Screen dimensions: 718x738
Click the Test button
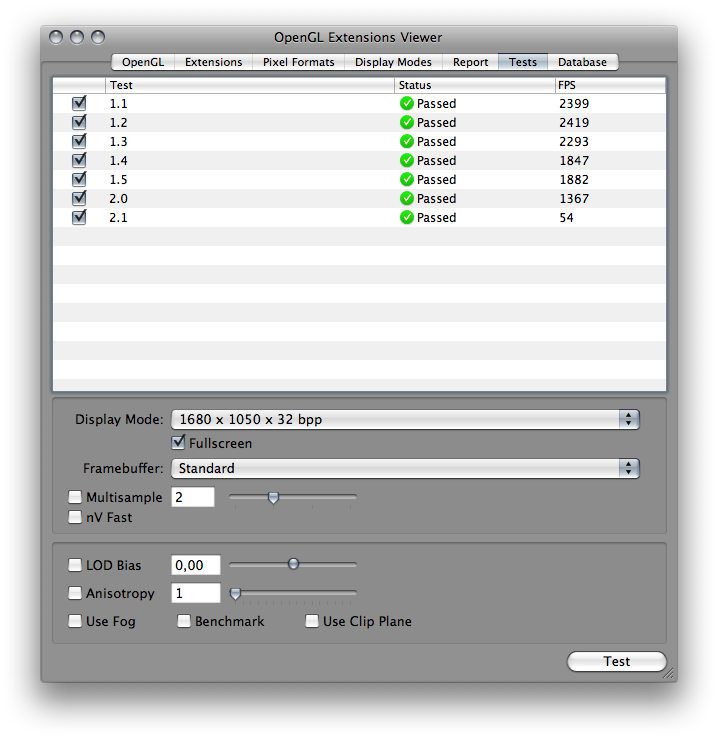617,661
